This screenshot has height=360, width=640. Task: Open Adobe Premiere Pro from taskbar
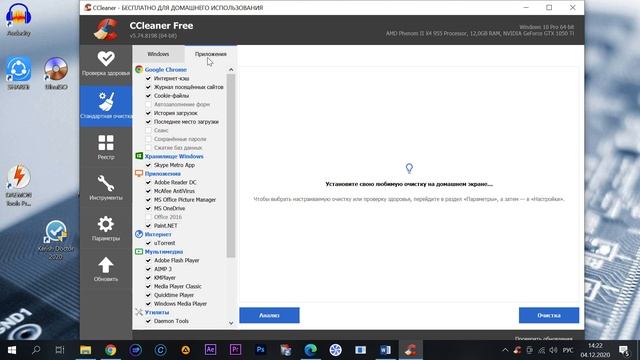tap(235, 350)
